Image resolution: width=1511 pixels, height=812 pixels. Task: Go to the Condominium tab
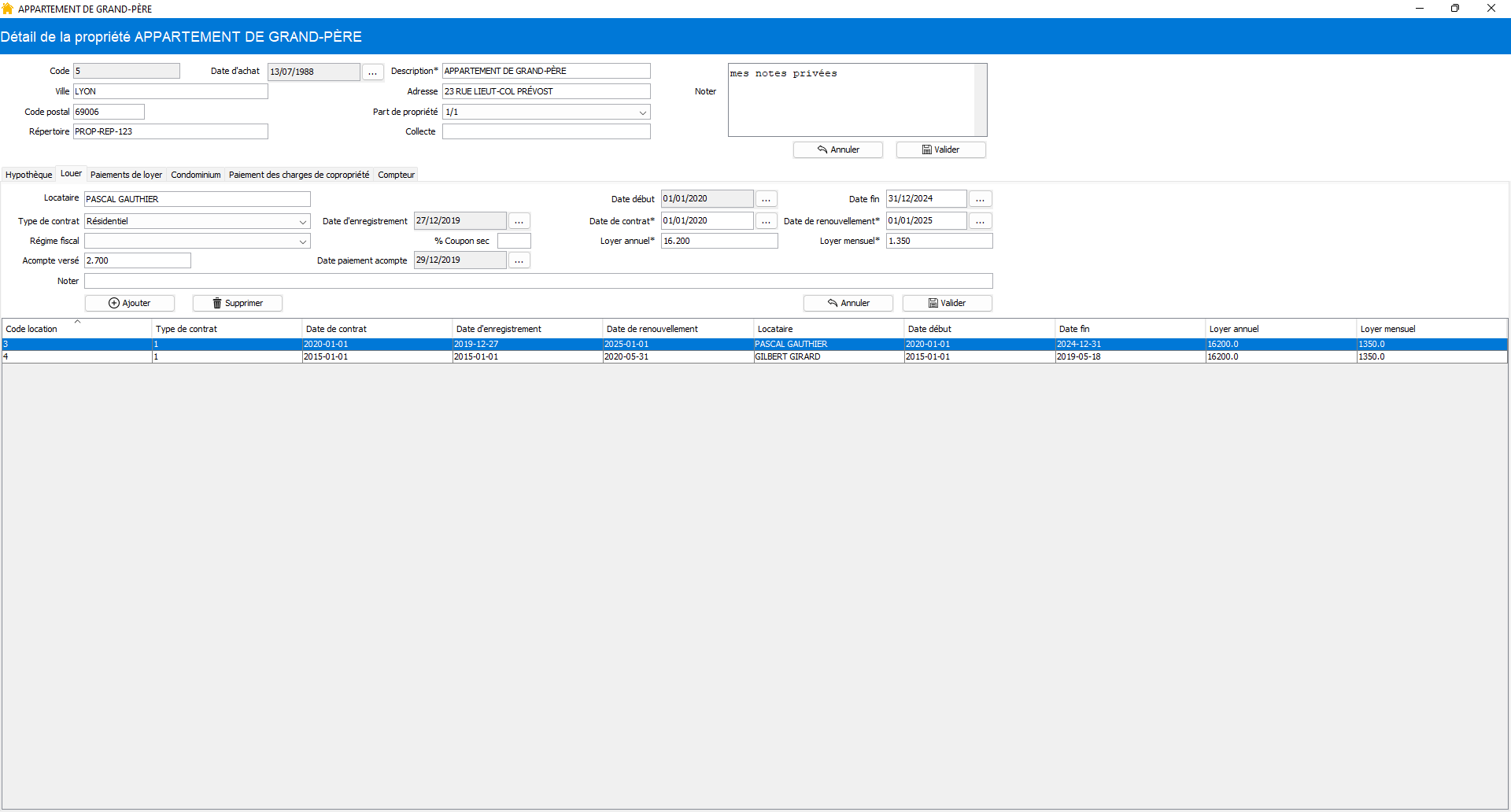(x=196, y=175)
